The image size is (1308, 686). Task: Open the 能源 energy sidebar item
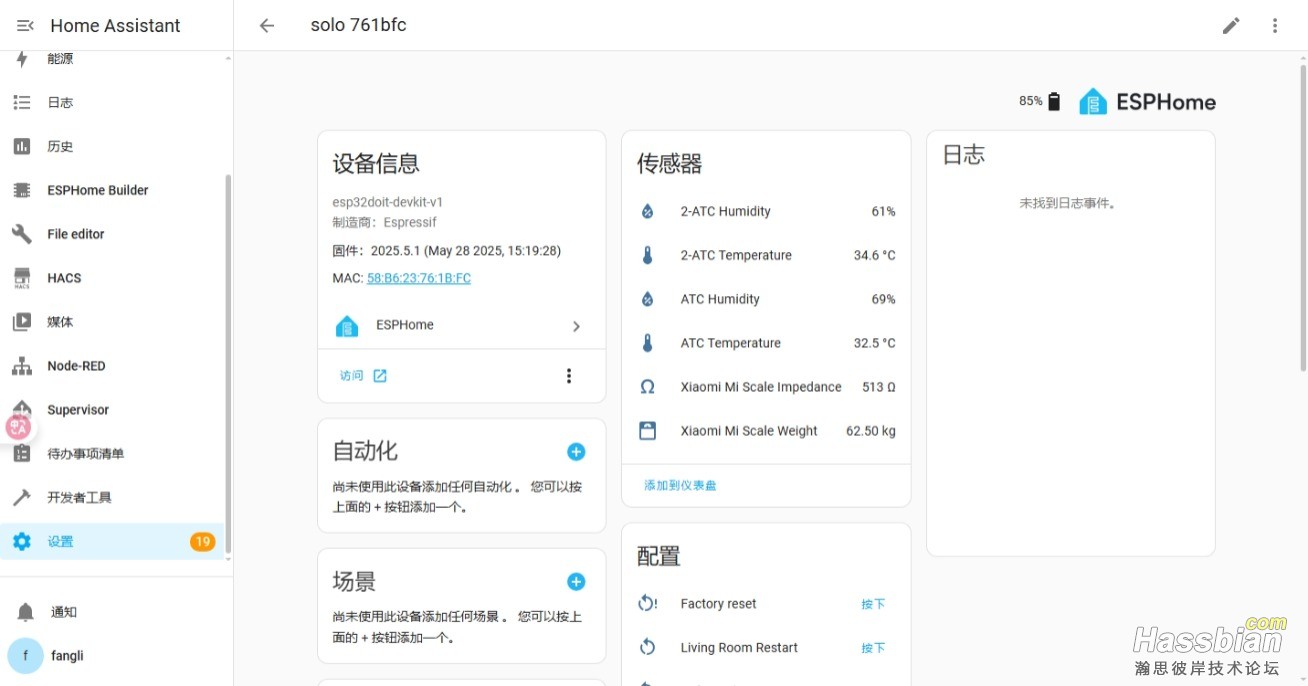click(x=114, y=59)
